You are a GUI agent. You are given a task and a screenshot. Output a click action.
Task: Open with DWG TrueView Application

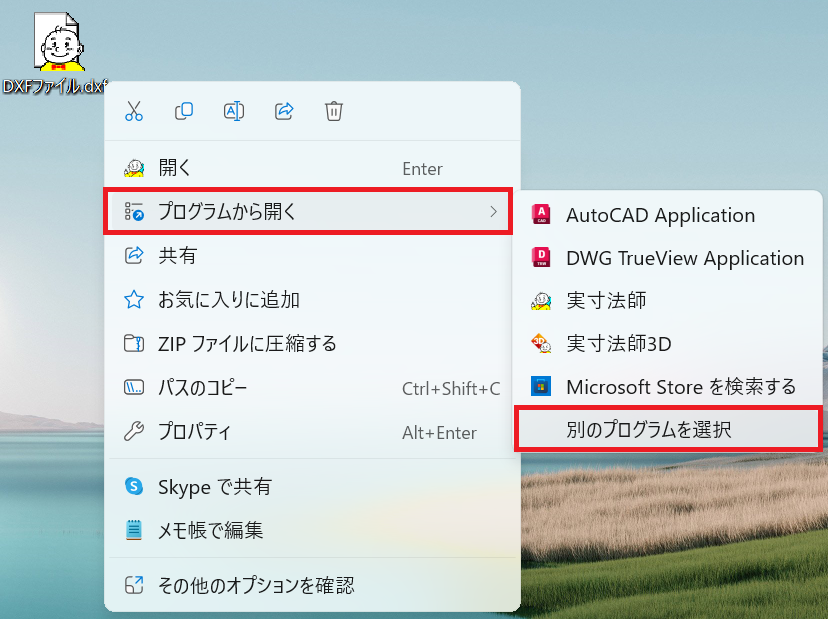click(668, 258)
